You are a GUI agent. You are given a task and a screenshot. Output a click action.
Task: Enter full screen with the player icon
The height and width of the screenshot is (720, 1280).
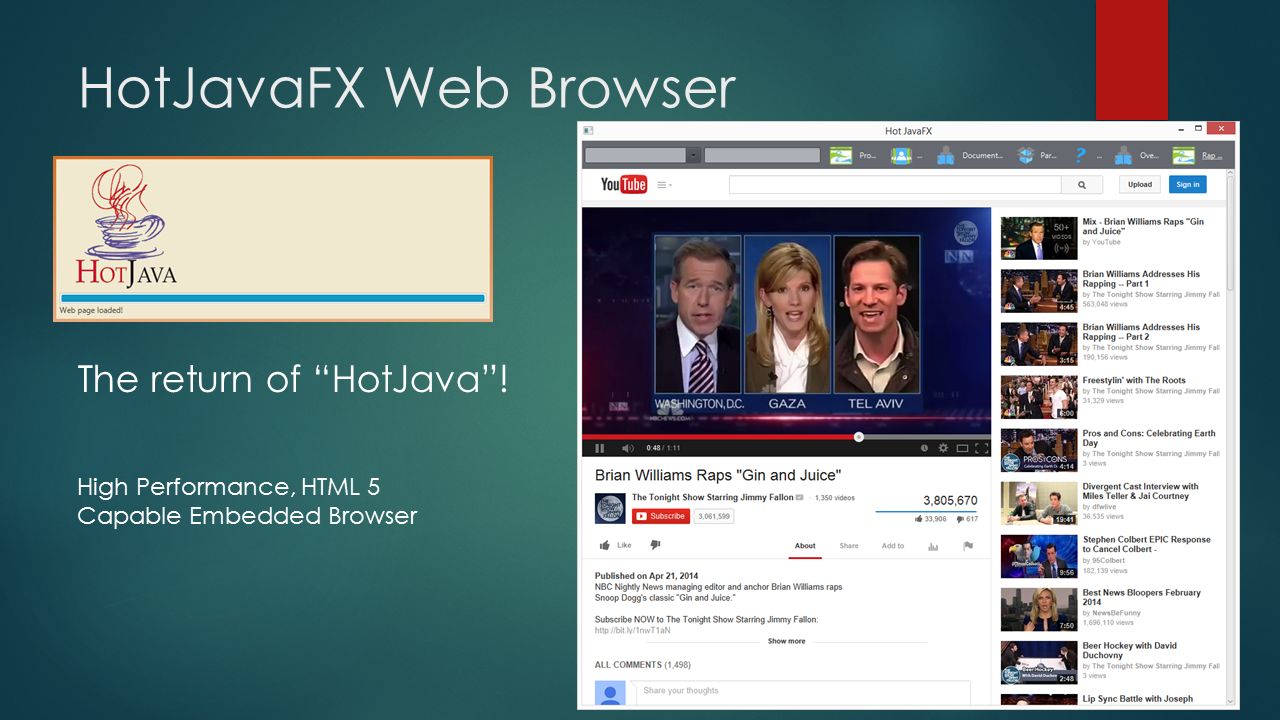981,448
